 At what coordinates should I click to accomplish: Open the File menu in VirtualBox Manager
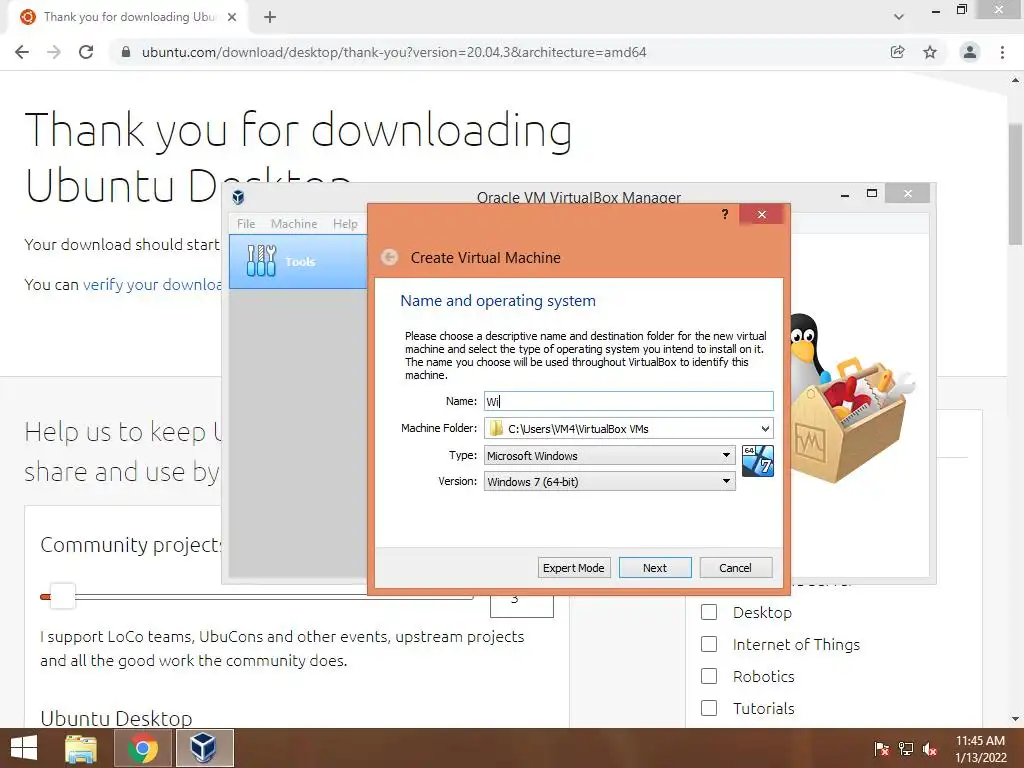point(246,223)
